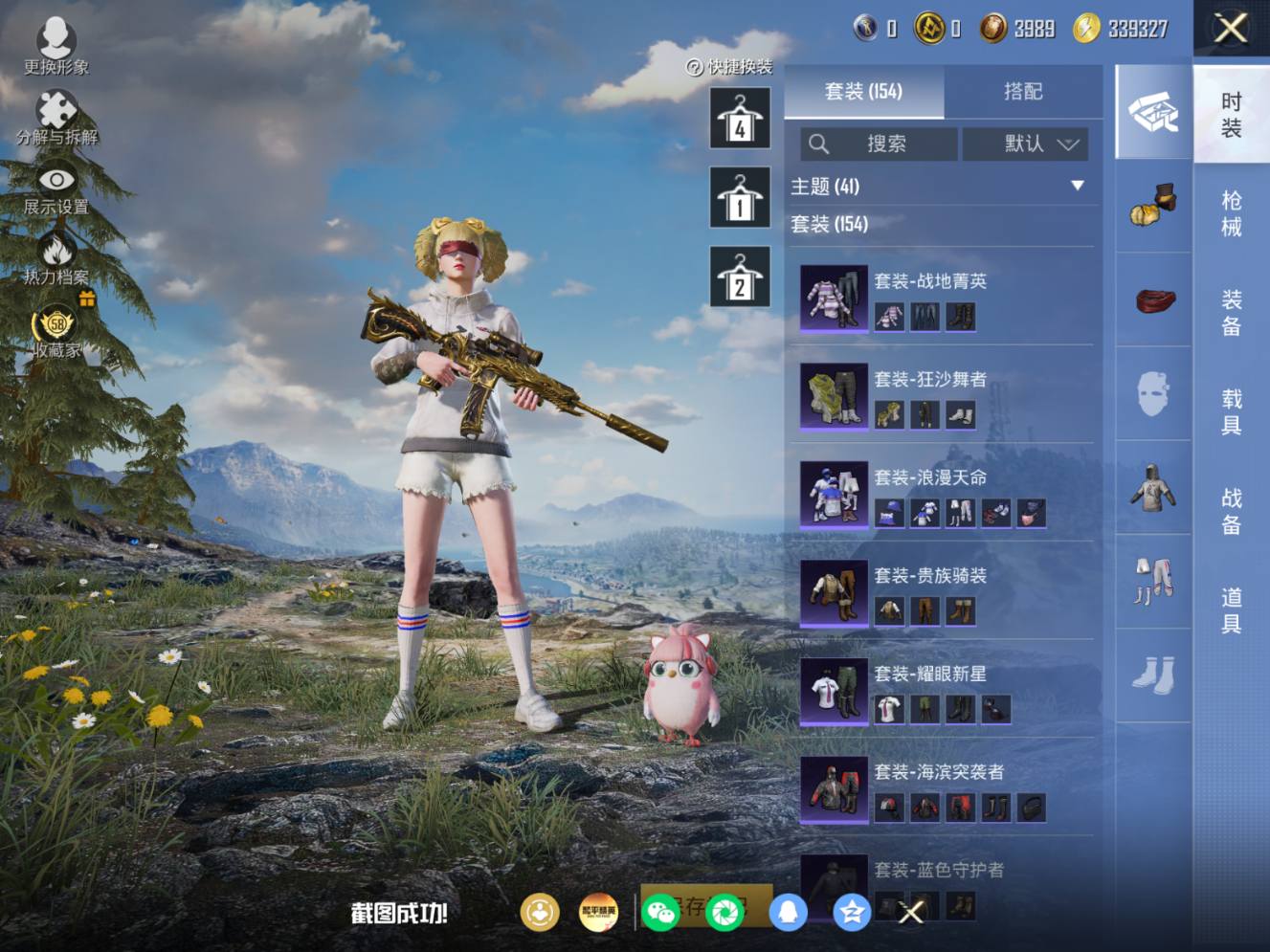Open the 装备 side tab

1232,313
